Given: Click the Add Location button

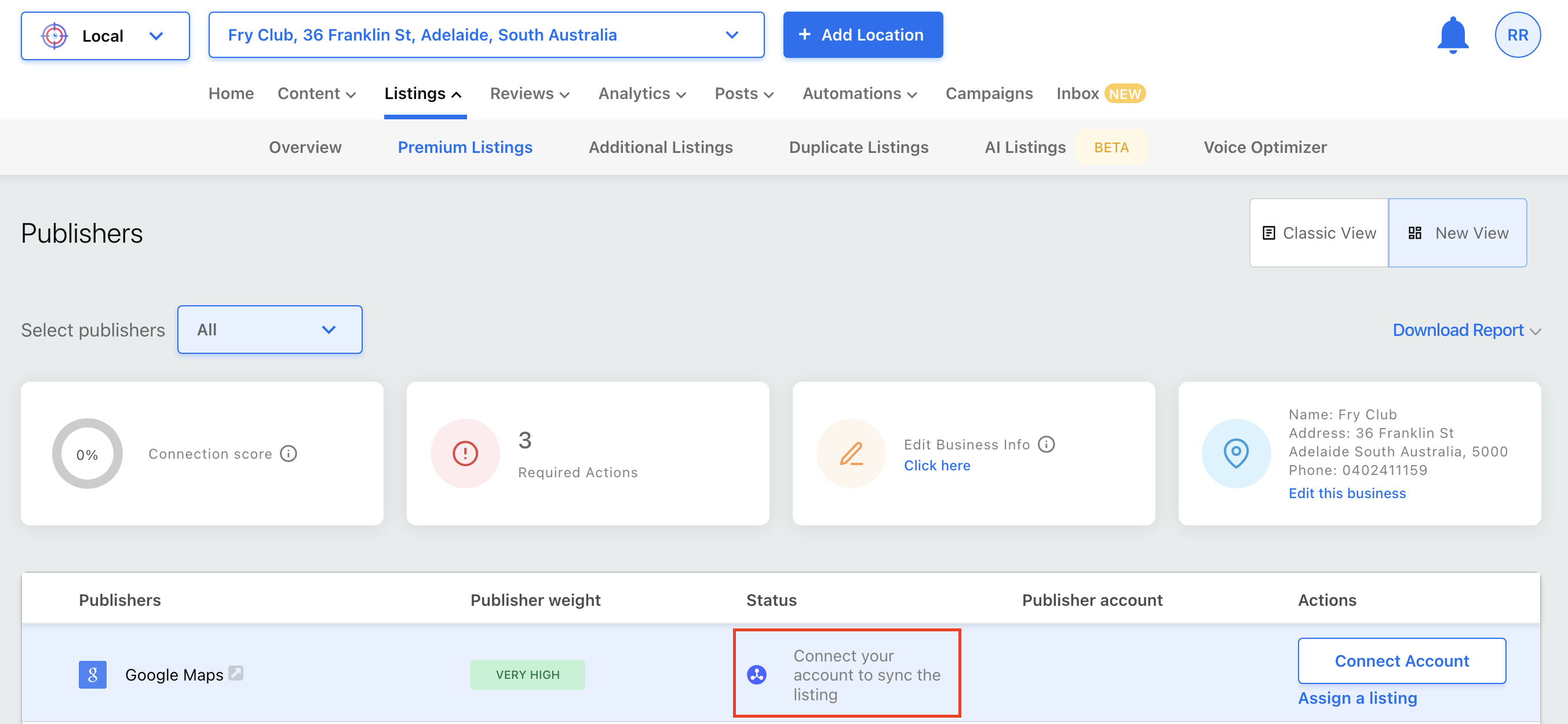Looking at the screenshot, I should [x=863, y=35].
